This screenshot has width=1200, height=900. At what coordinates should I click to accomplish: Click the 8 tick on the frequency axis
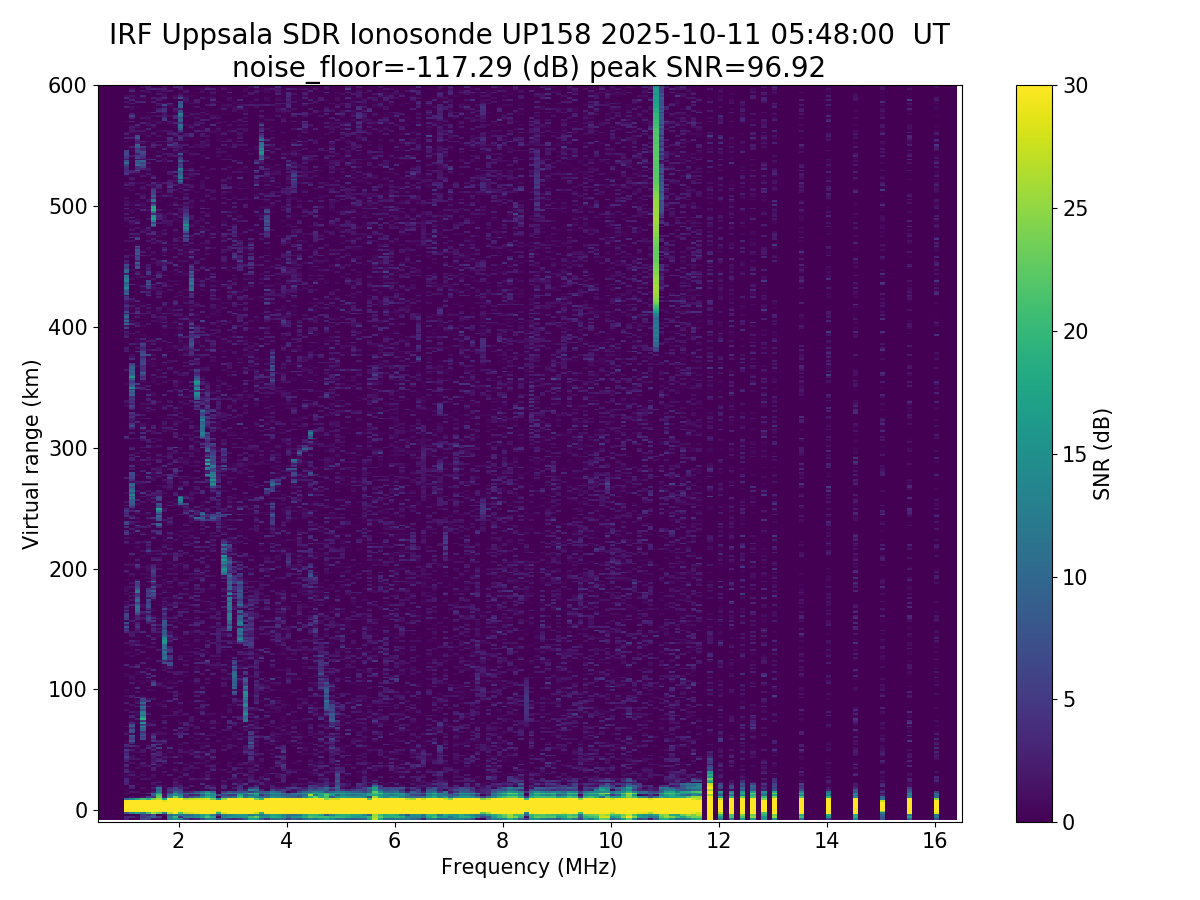point(502,840)
